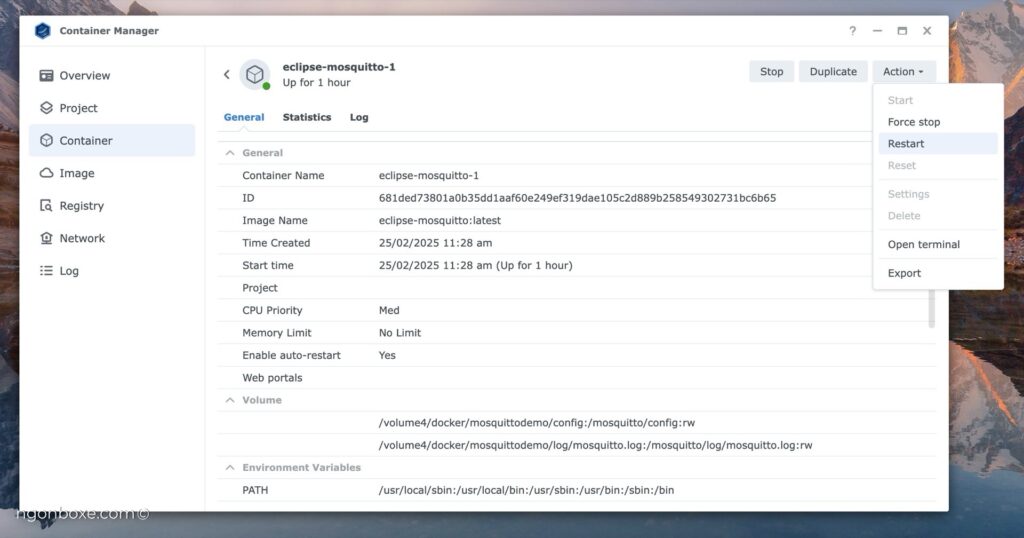Viewport: 1024px width, 538px height.
Task: Click the Log list sidebar icon
Action: click(x=46, y=270)
